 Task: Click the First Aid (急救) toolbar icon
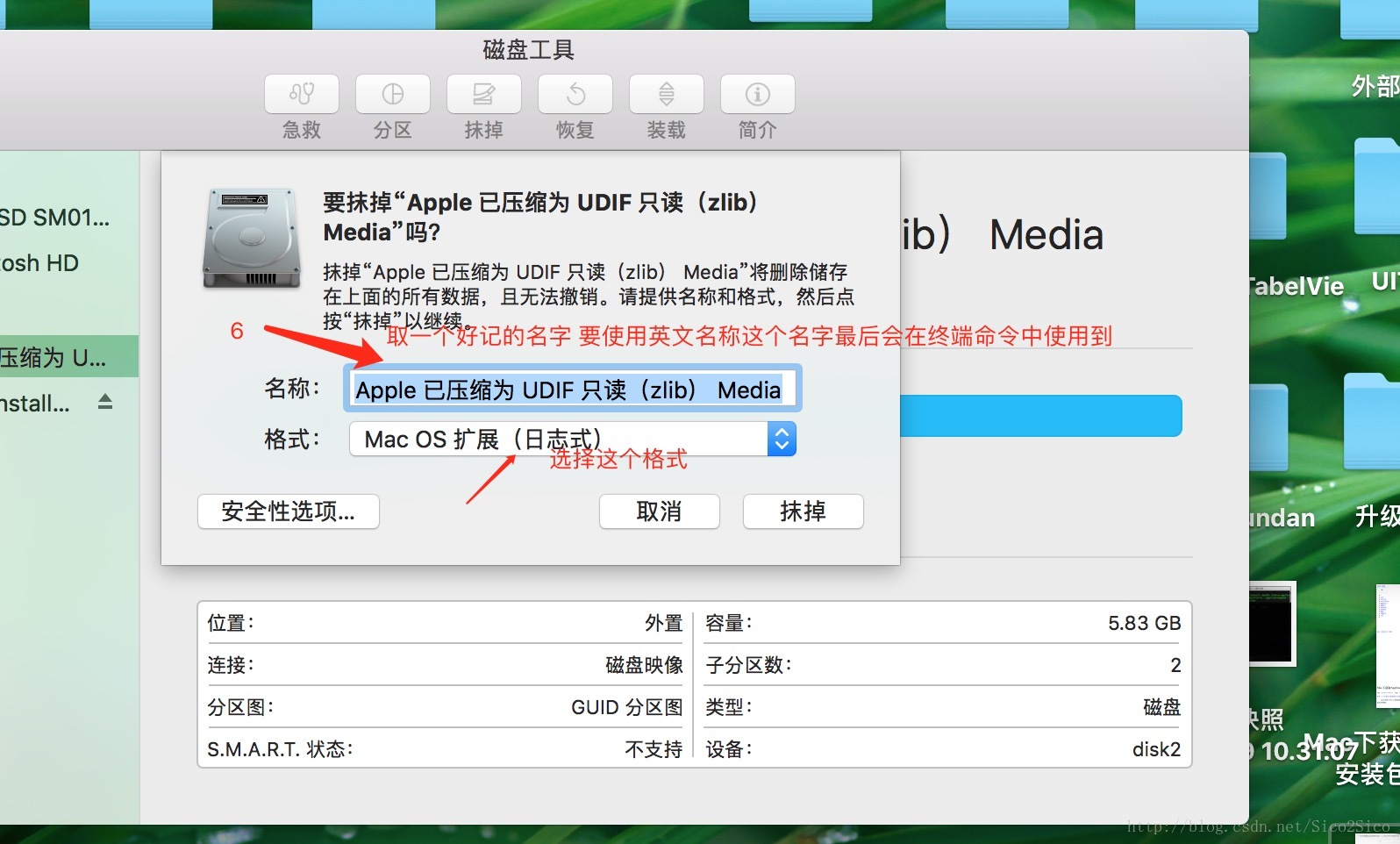(x=302, y=94)
